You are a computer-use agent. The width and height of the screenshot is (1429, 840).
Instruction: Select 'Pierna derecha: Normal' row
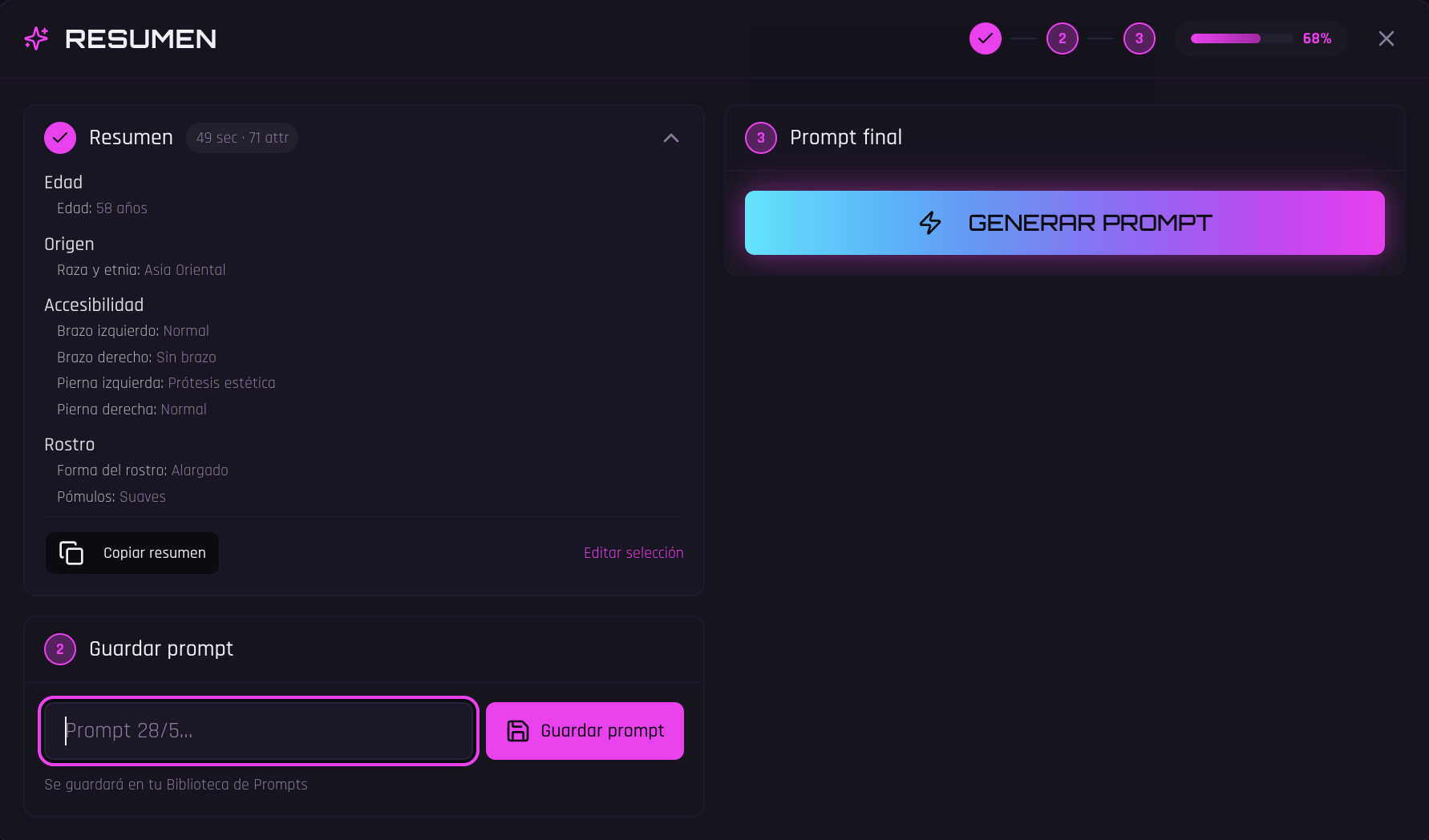[x=132, y=410]
